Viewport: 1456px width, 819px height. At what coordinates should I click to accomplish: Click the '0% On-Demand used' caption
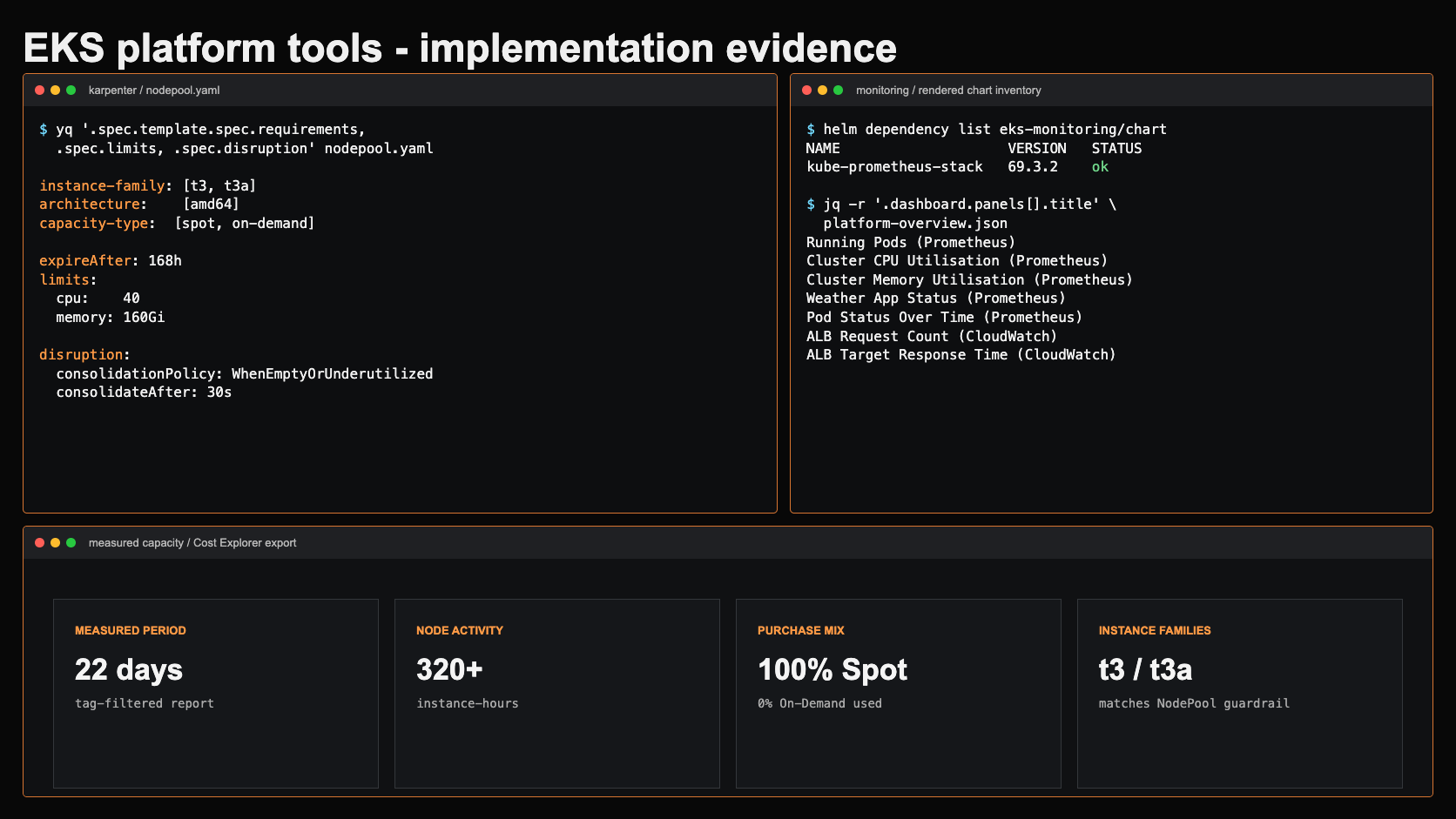point(819,703)
